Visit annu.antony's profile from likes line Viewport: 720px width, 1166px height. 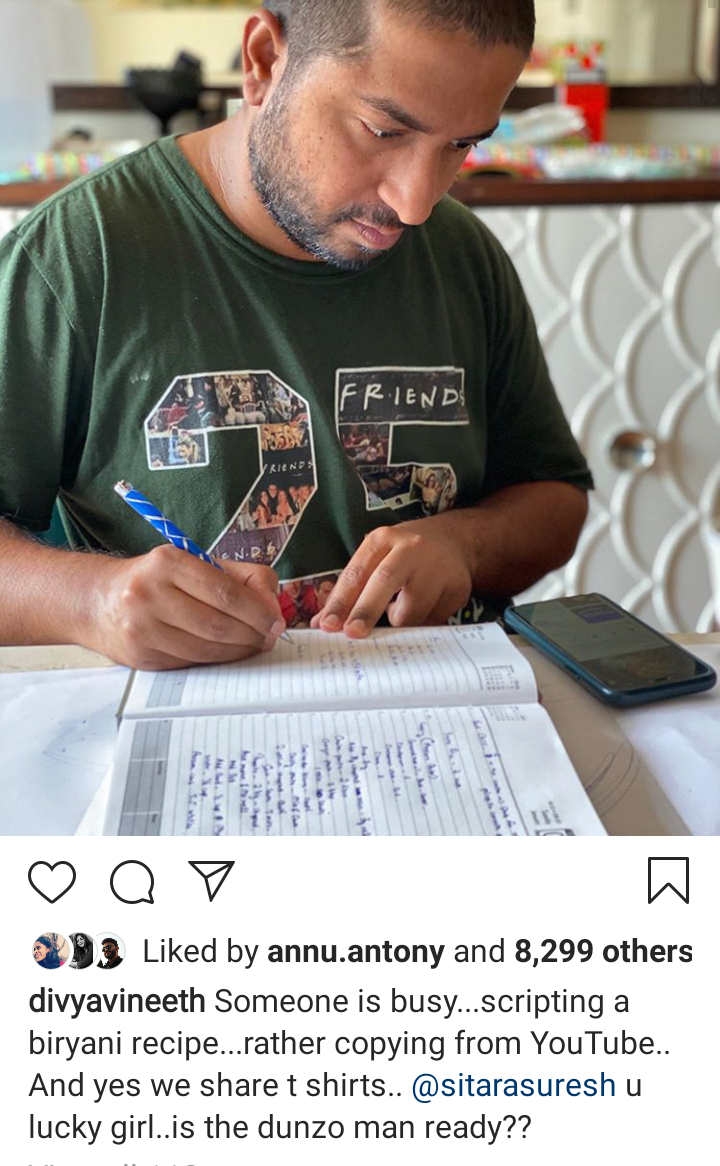tap(356, 952)
